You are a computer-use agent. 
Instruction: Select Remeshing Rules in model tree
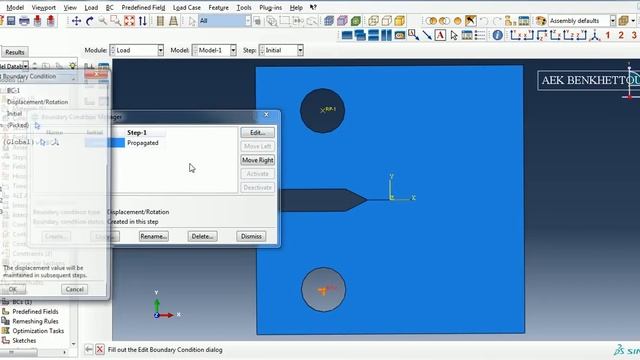(35, 321)
